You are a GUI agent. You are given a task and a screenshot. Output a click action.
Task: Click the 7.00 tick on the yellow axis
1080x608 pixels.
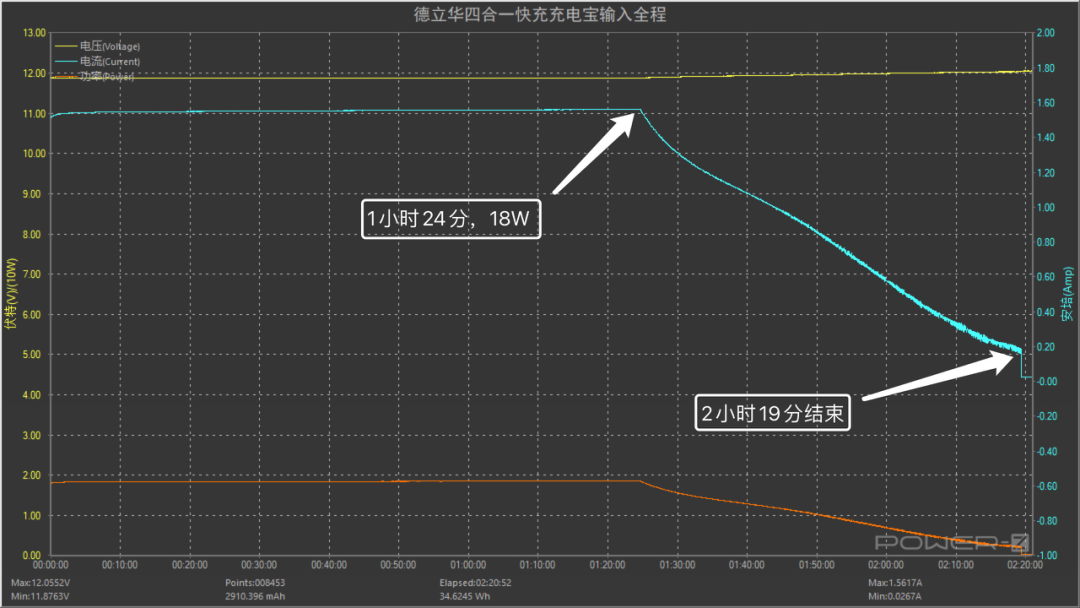tap(32, 274)
